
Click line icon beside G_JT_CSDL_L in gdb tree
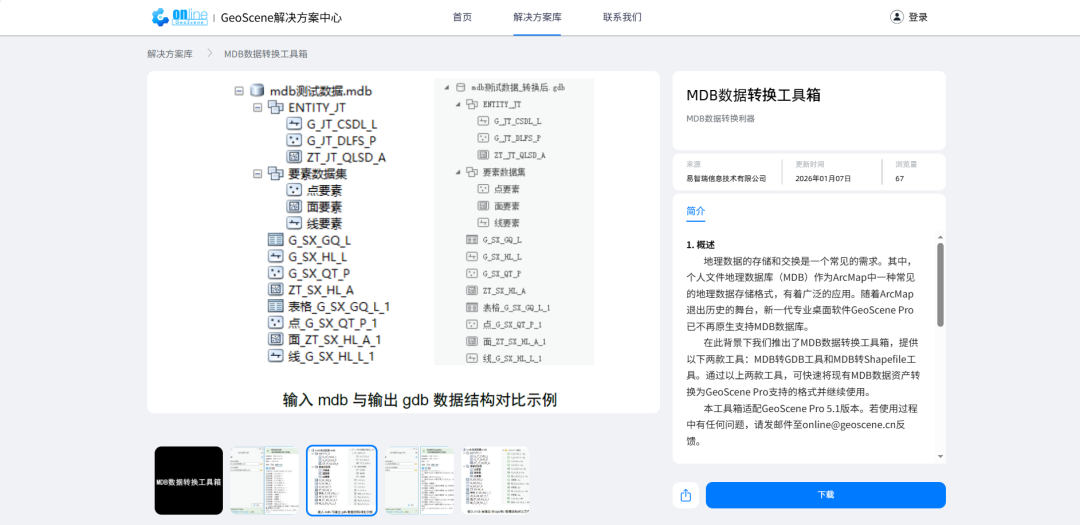coord(483,121)
